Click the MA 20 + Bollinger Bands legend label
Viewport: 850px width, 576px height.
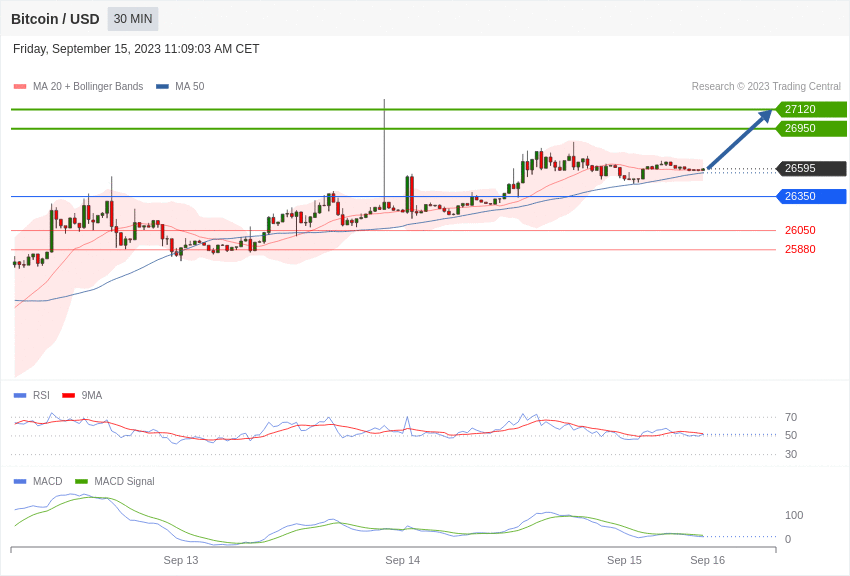tap(88, 86)
